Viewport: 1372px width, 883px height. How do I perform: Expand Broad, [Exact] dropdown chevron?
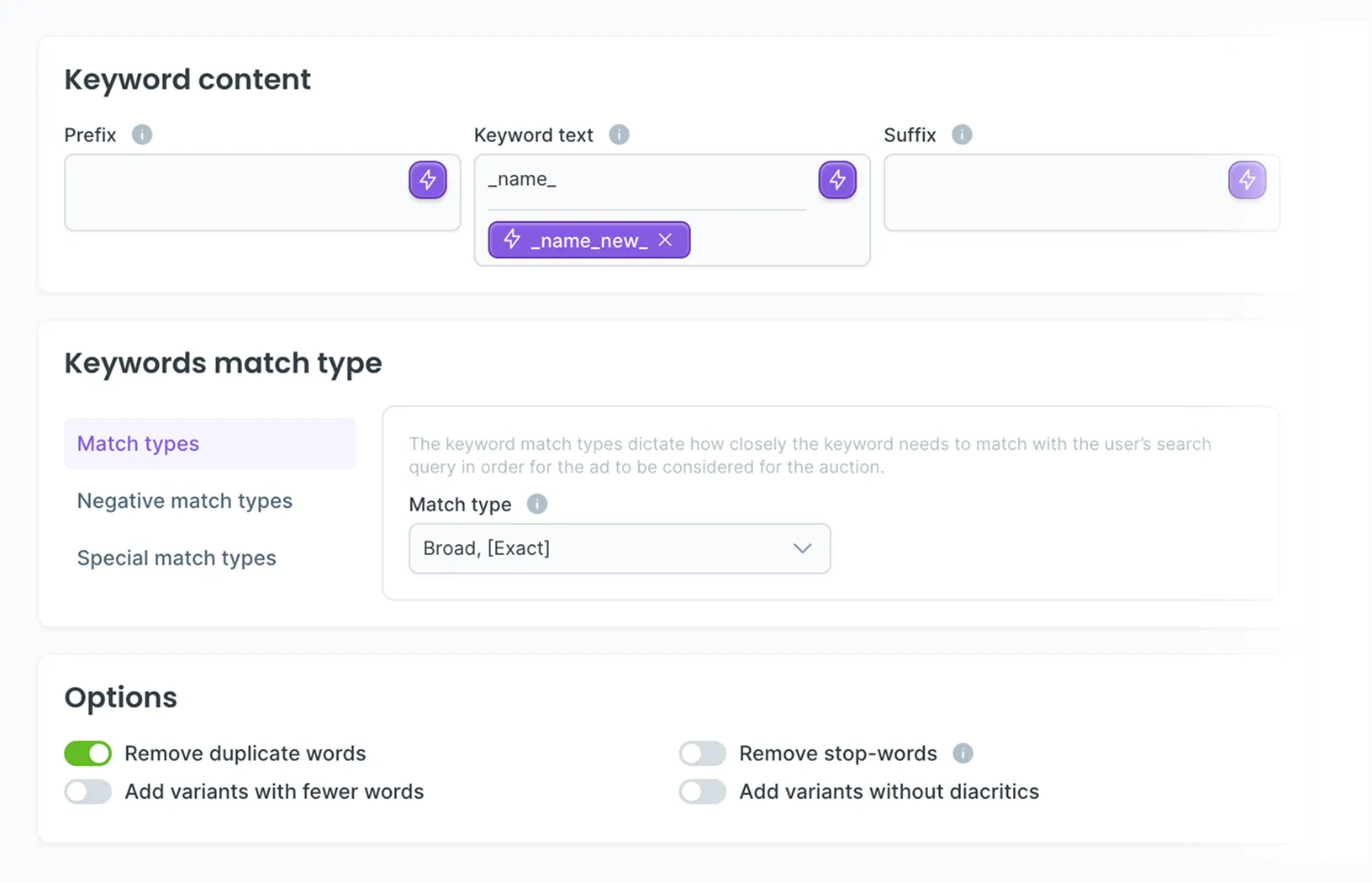click(x=802, y=548)
